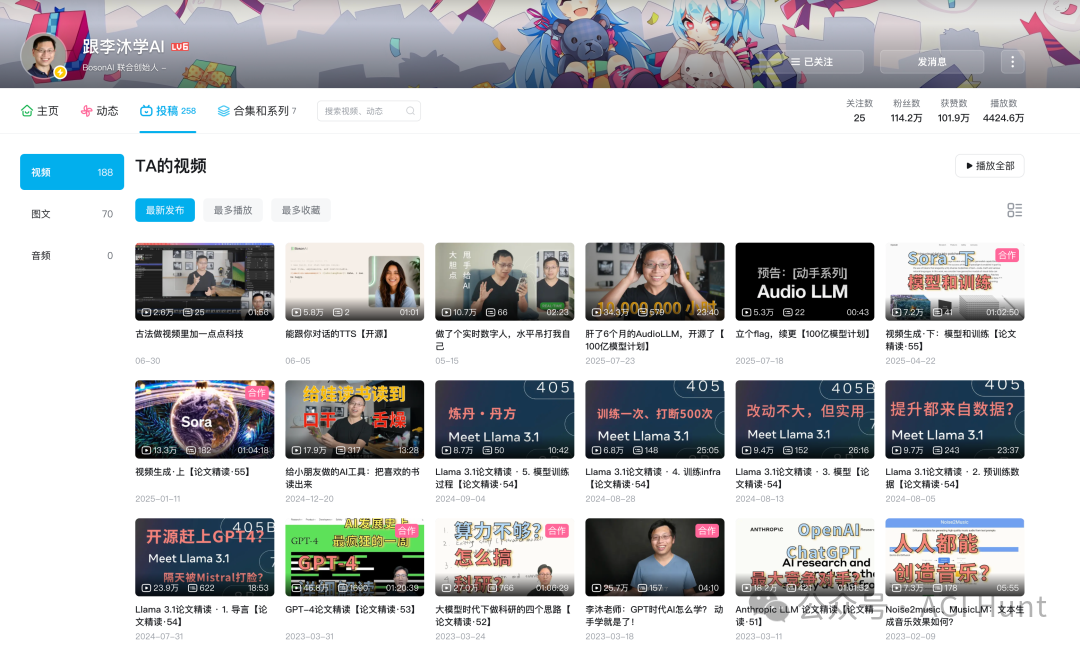Screen dimensions: 1080x649
Task: Select the 音频 0 sidebar category
Action: coord(72,255)
